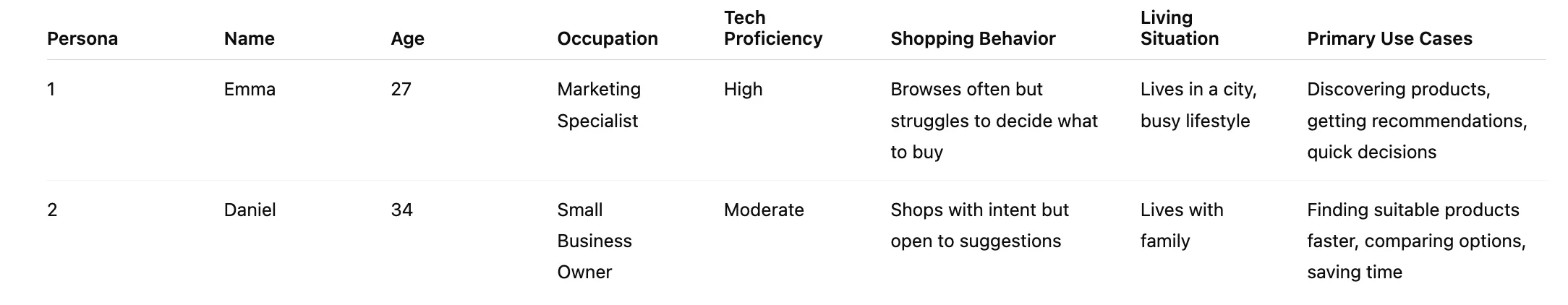The height and width of the screenshot is (305, 1568).
Task: Select the Marketing Specialist occupation cell
Action: 598,105
